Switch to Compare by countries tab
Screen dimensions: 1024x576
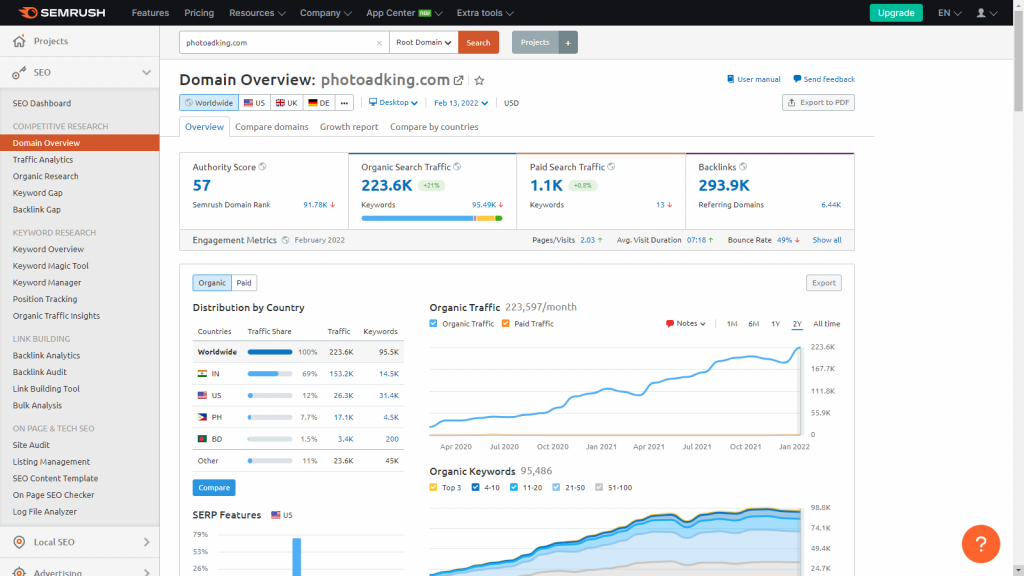tap(434, 127)
